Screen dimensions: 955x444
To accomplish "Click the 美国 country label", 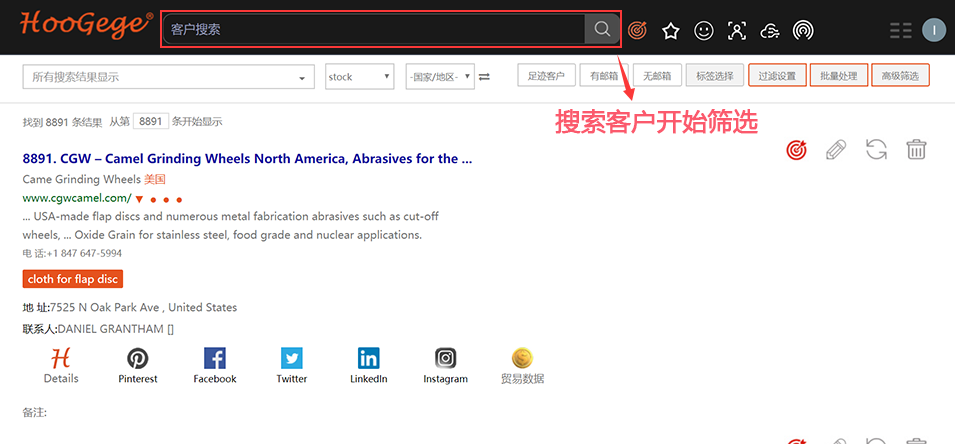I will coord(155,179).
